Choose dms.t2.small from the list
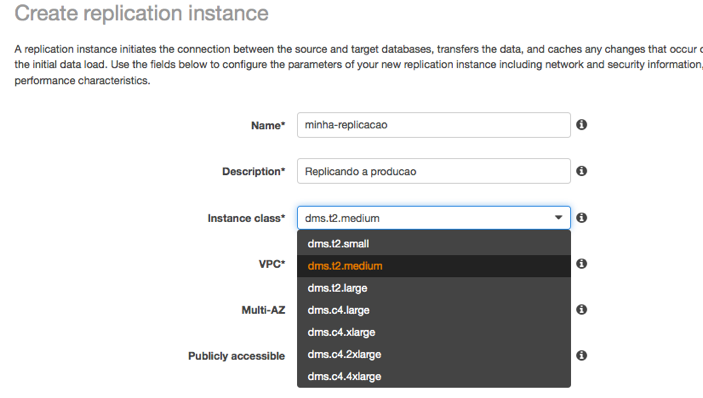 point(434,244)
